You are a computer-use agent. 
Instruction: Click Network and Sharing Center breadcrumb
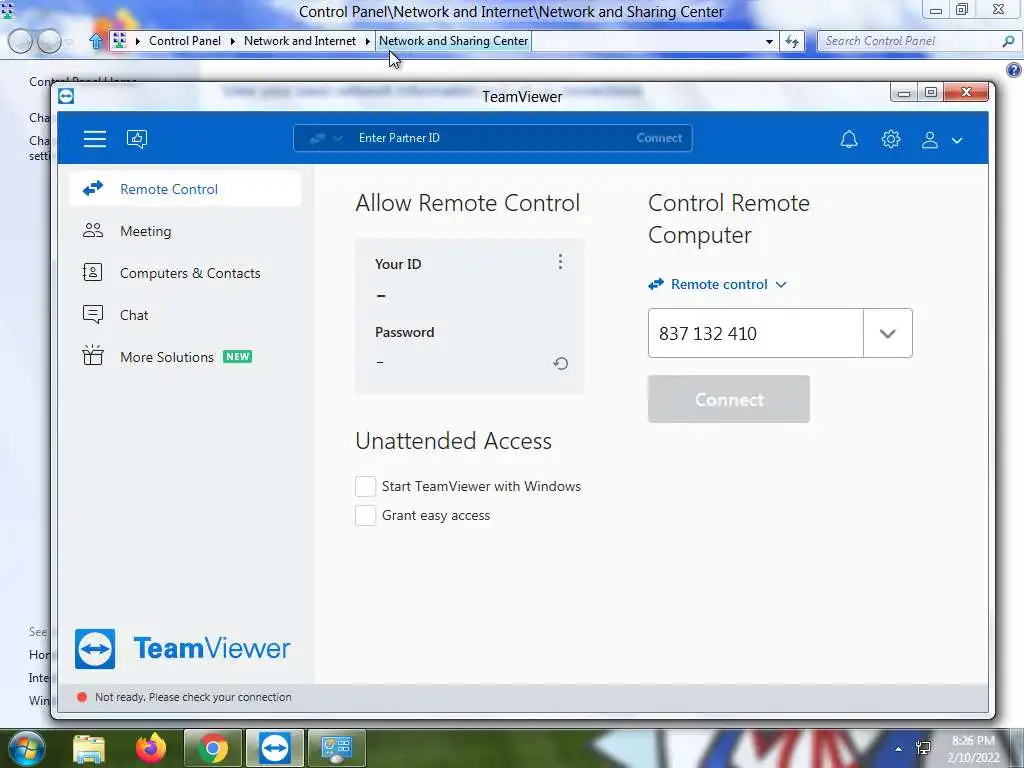[453, 40]
